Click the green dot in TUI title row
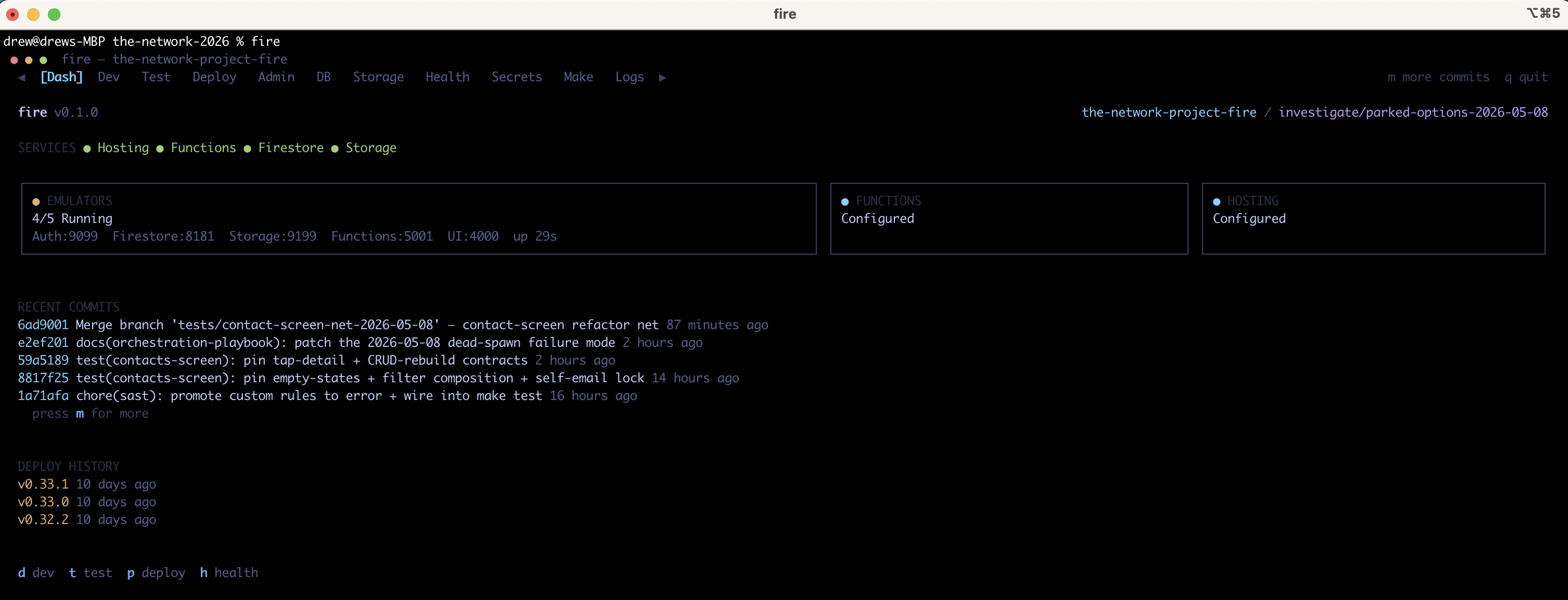 click(43, 60)
